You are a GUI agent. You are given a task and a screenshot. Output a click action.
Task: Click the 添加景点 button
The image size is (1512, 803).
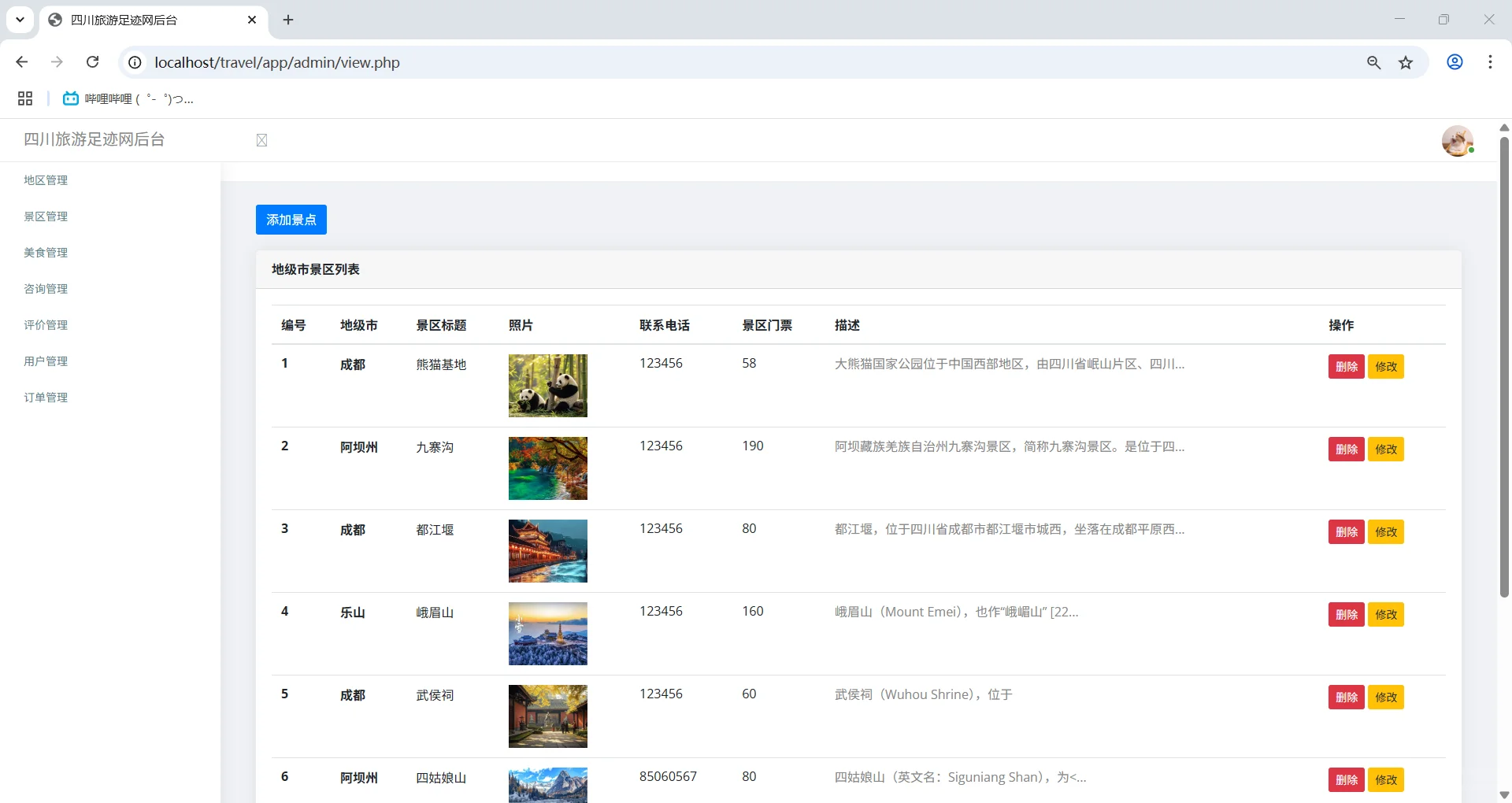(x=291, y=220)
